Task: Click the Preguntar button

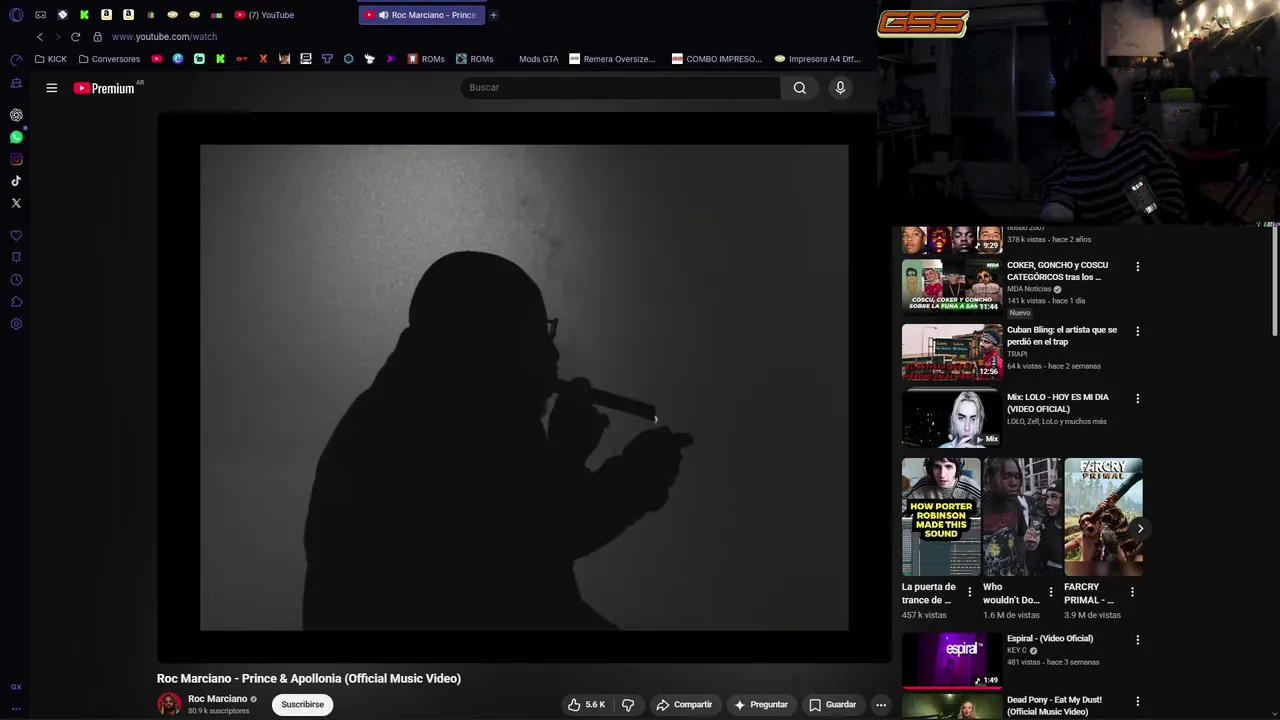Action: (761, 705)
